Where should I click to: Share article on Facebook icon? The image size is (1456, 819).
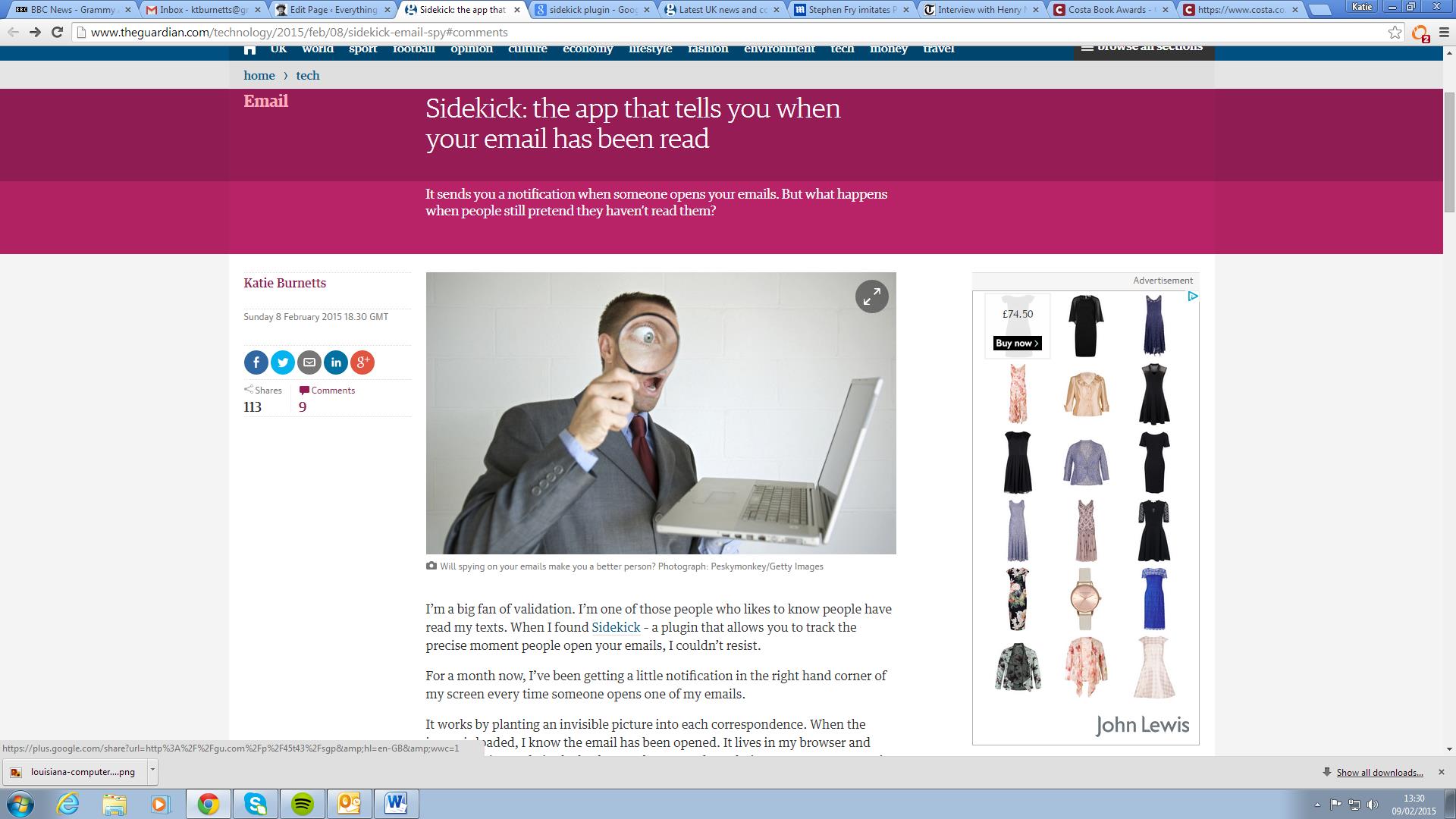tap(256, 362)
